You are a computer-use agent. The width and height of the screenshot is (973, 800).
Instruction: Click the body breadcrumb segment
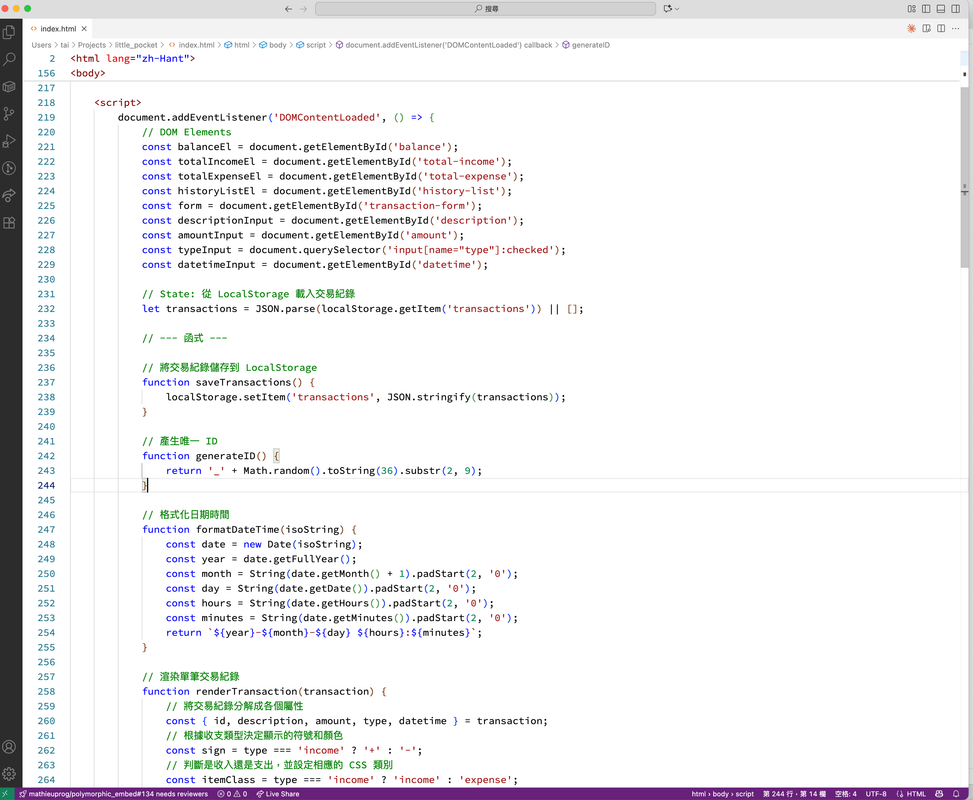(277, 45)
